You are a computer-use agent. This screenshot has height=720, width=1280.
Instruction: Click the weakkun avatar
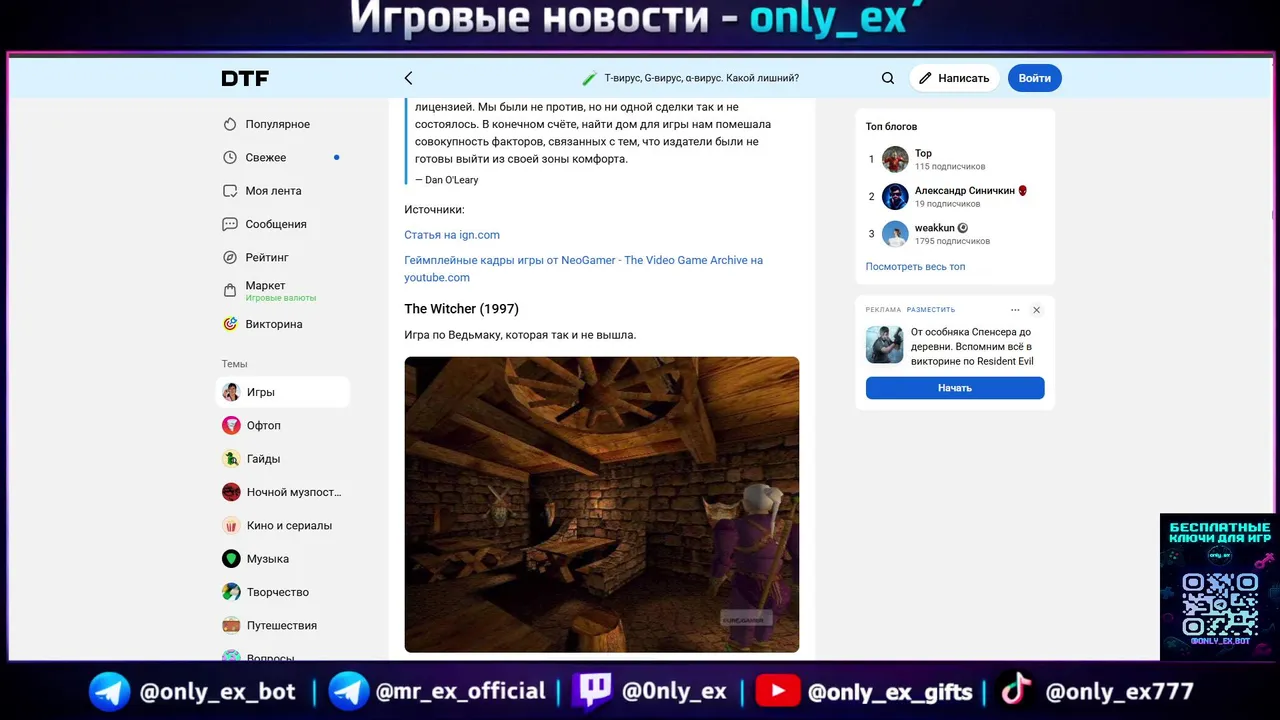[895, 234]
